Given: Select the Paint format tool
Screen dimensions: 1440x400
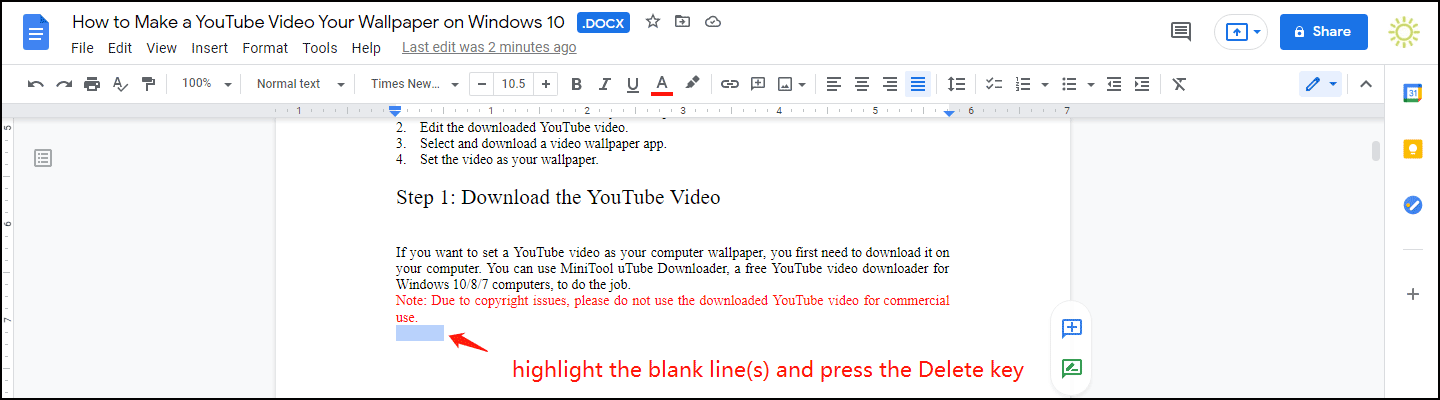Looking at the screenshot, I should click(x=149, y=84).
